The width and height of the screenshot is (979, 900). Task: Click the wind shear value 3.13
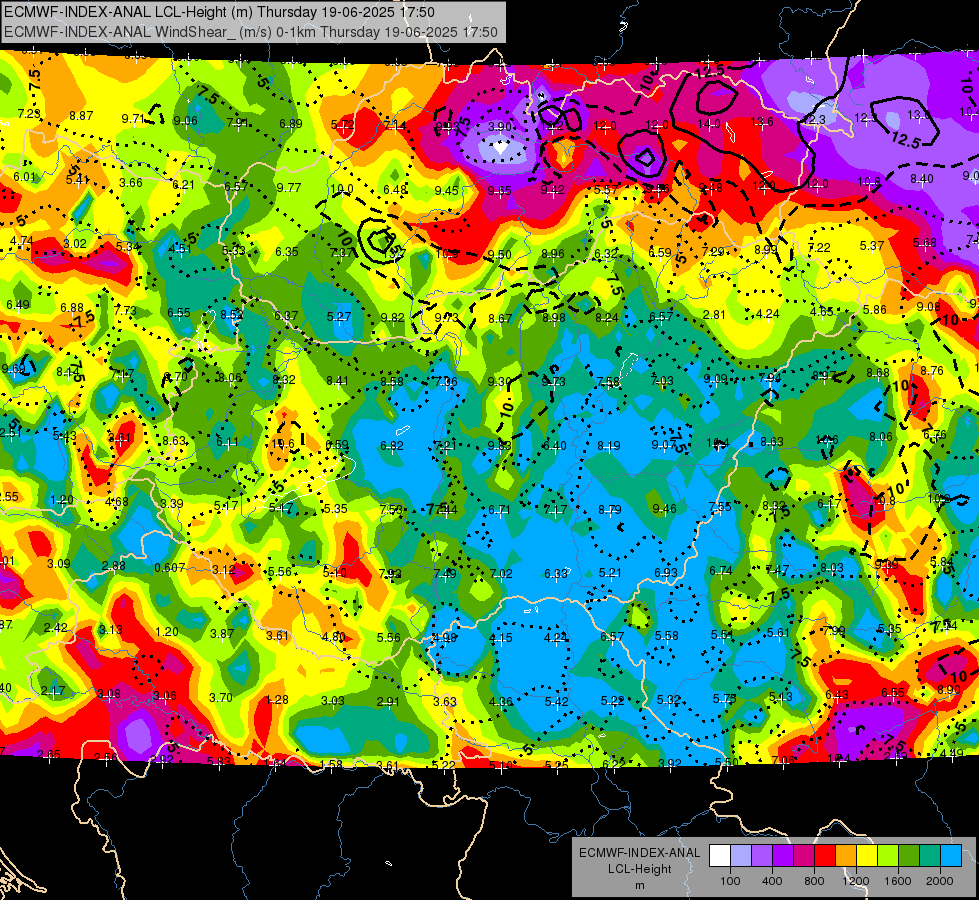click(111, 630)
